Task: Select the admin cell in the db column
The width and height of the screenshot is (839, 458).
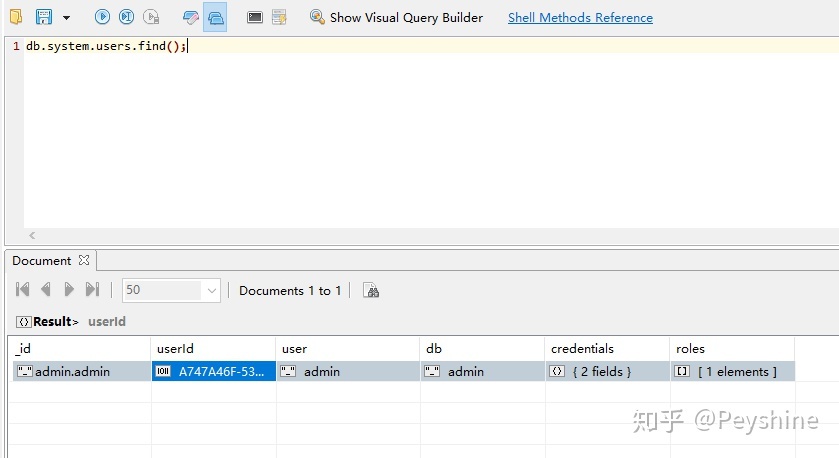Action: [x=483, y=371]
